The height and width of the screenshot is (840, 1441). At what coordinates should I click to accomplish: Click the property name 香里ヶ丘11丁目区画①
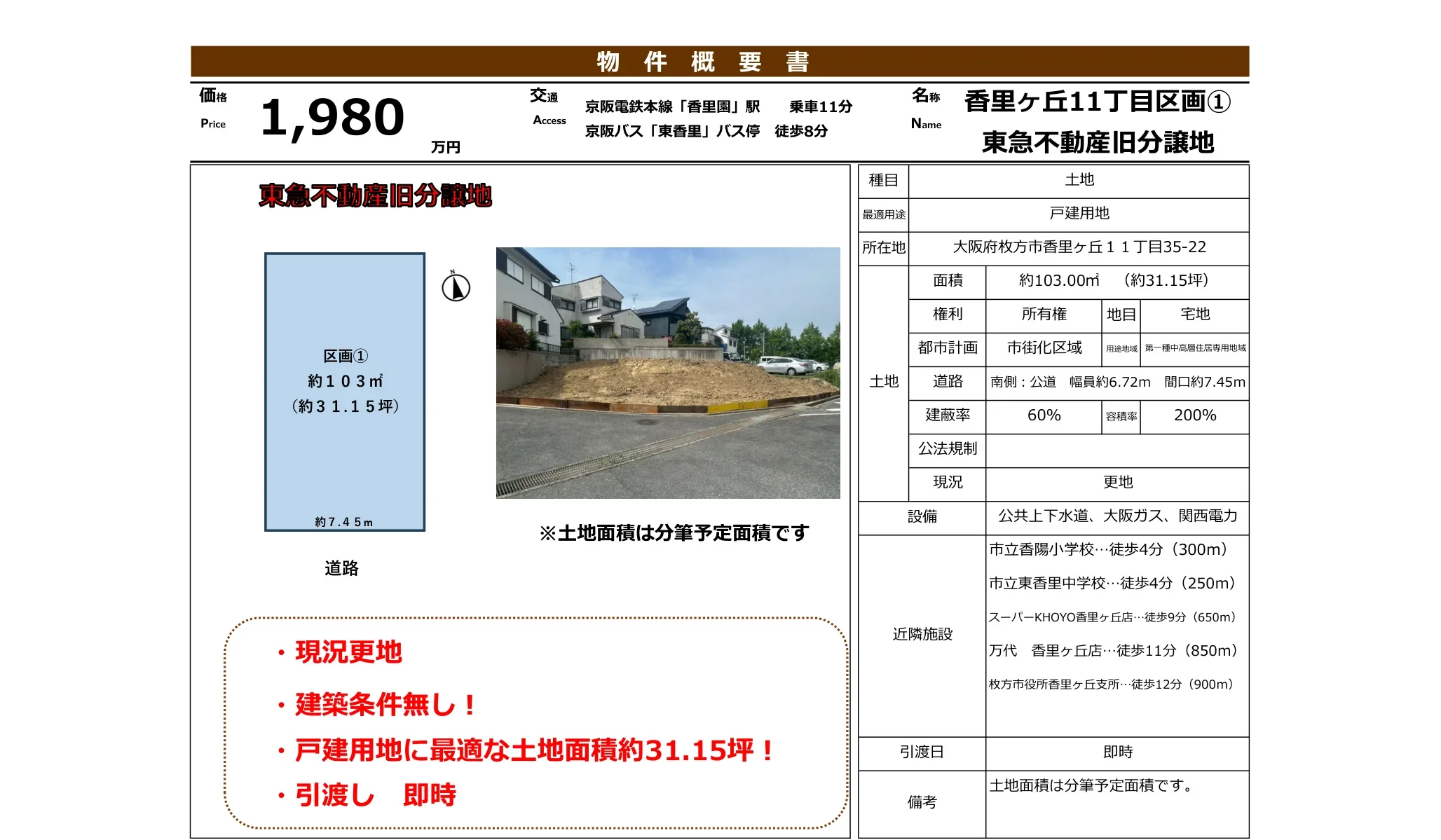[x=1098, y=102]
